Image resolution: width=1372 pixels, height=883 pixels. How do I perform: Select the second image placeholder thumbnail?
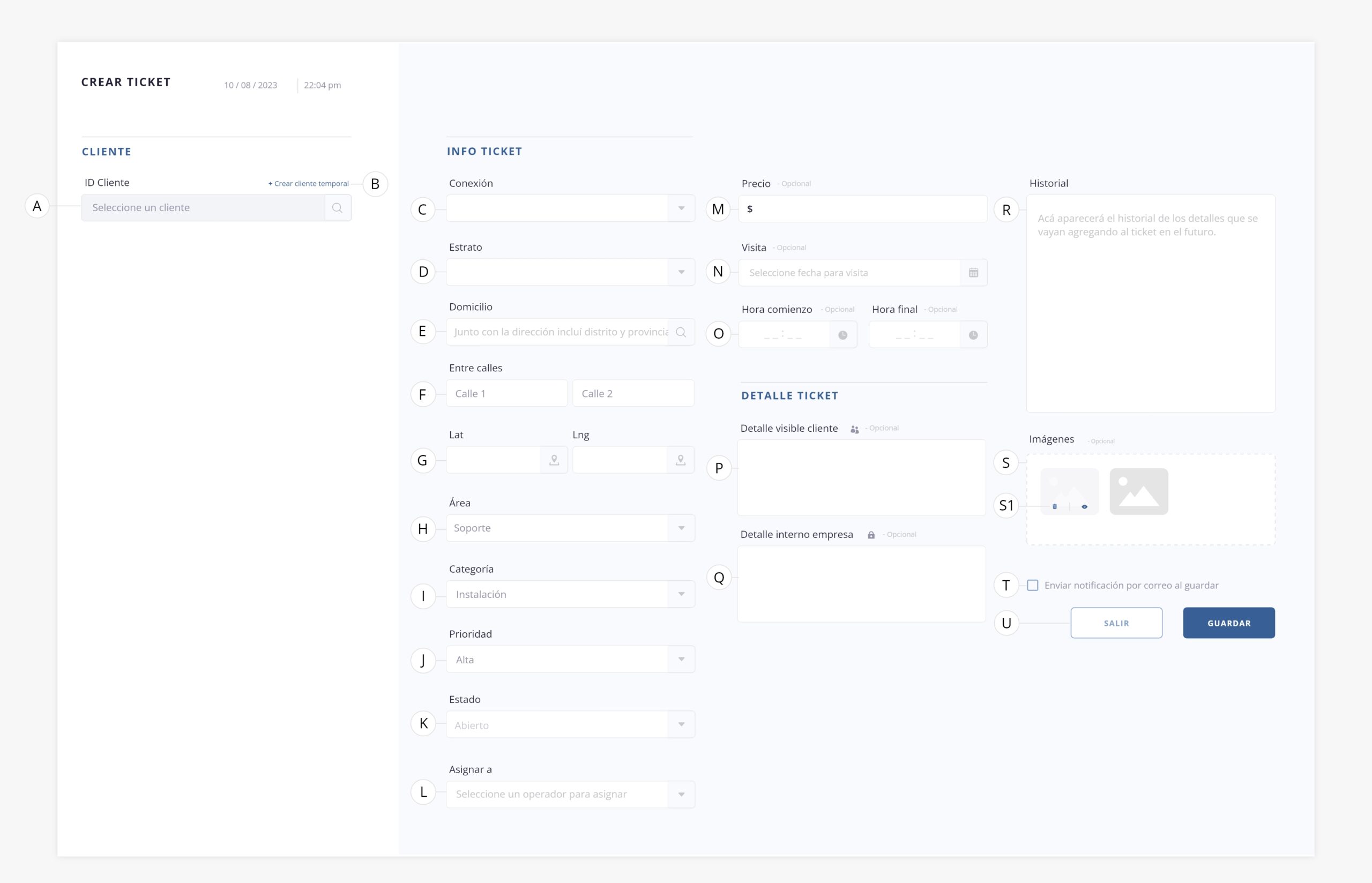(x=1138, y=491)
